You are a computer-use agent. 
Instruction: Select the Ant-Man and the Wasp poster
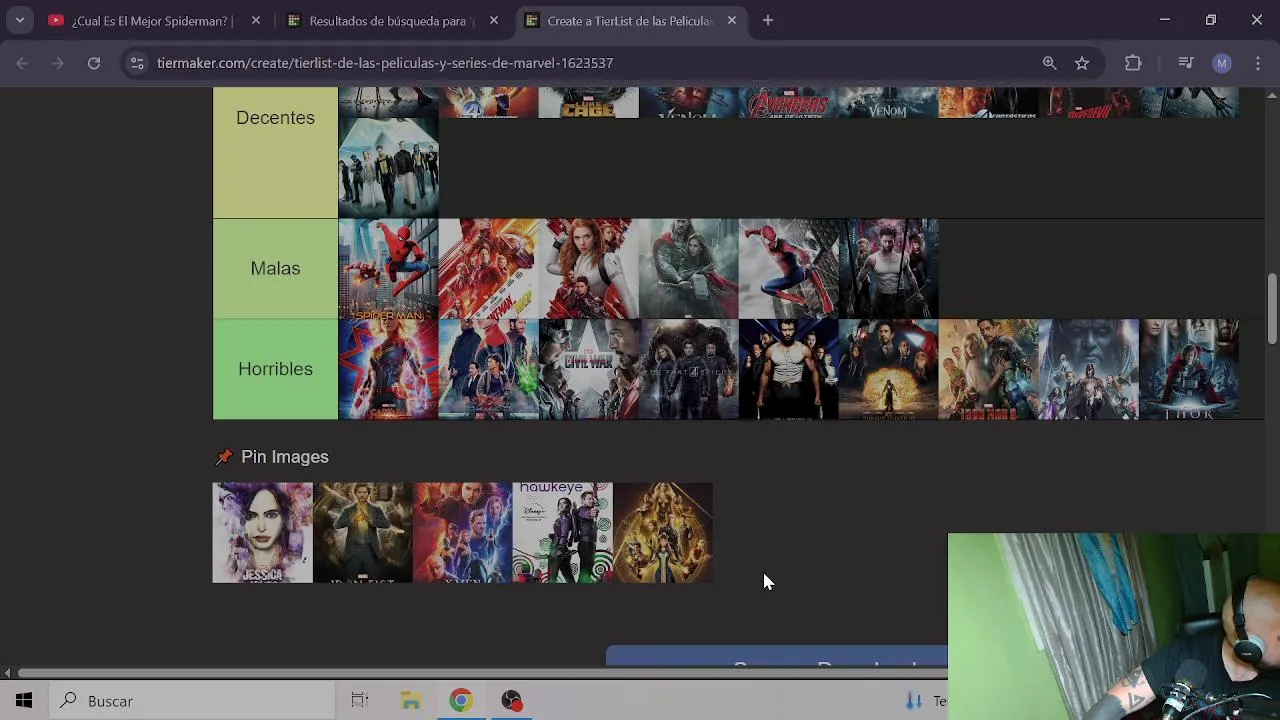point(488,269)
